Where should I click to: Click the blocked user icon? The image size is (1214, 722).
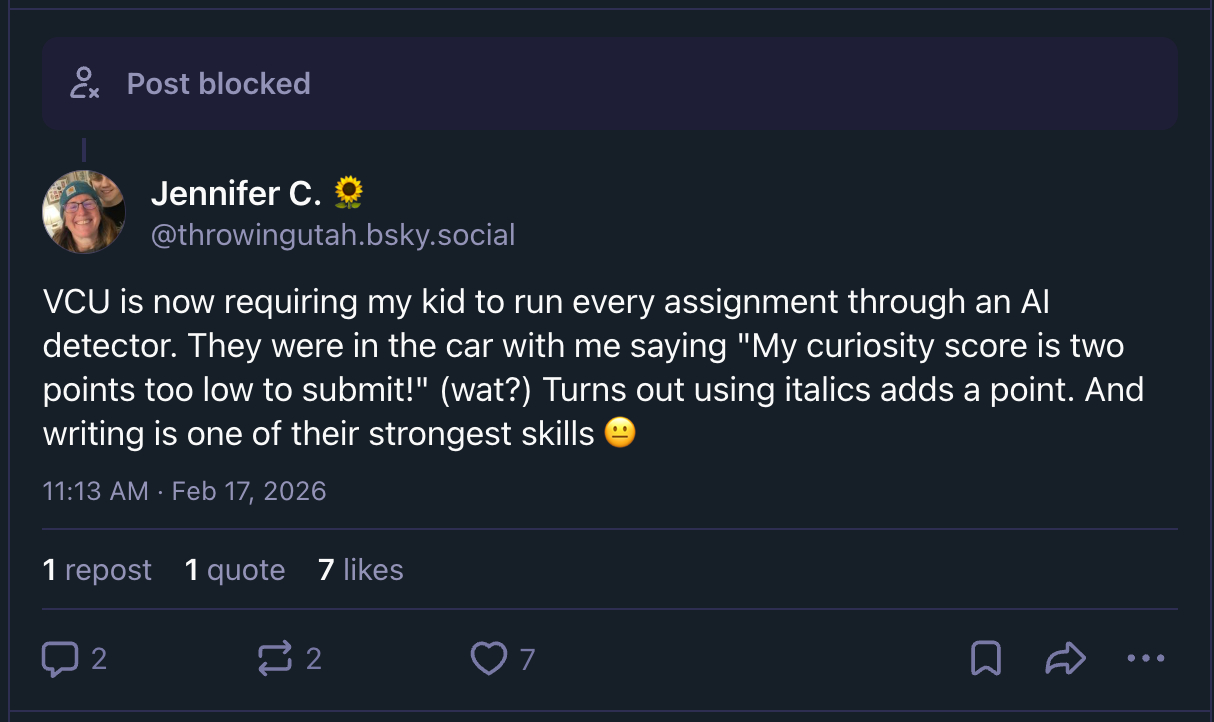tap(84, 84)
